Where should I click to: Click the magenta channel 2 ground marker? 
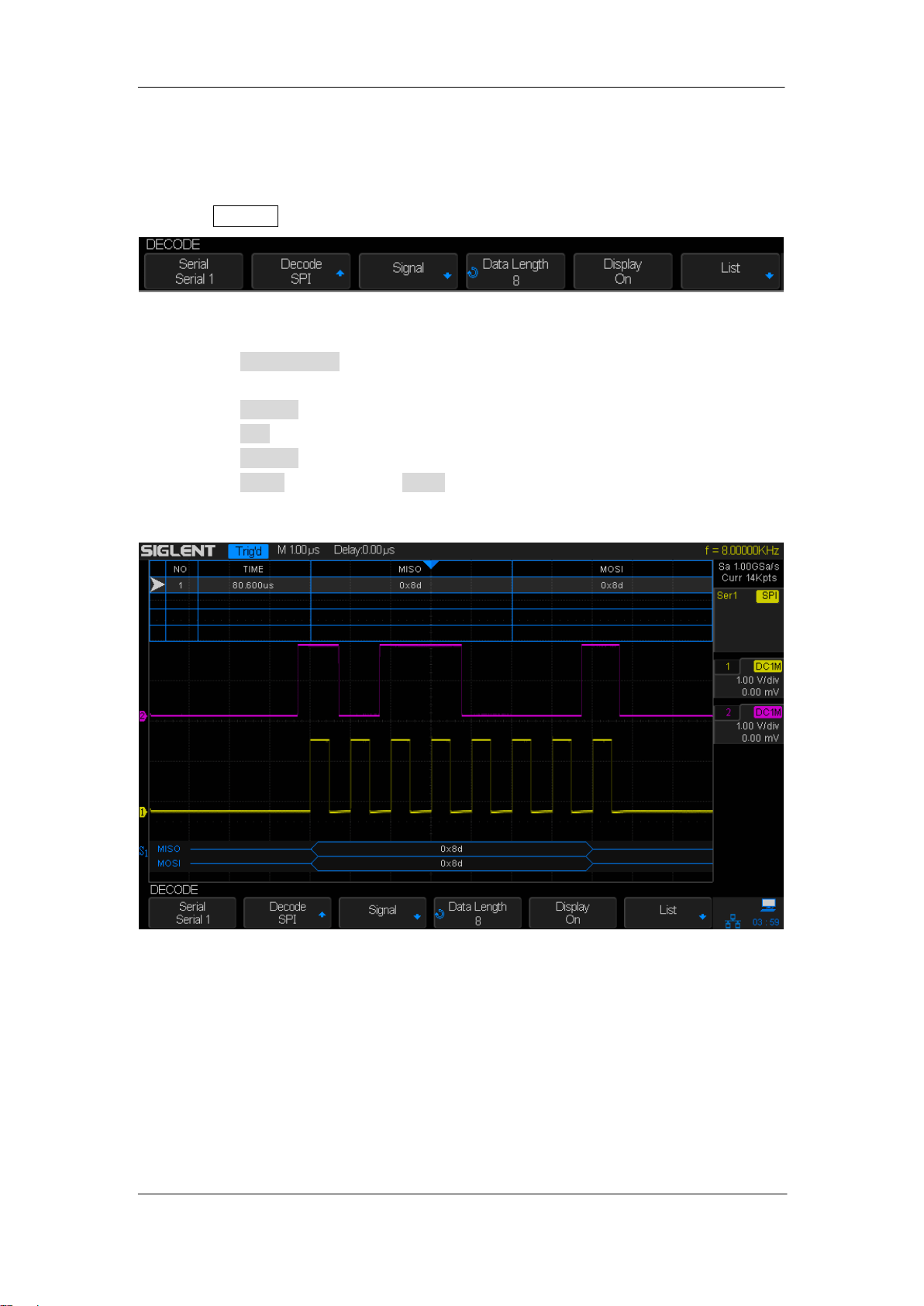coord(143,716)
